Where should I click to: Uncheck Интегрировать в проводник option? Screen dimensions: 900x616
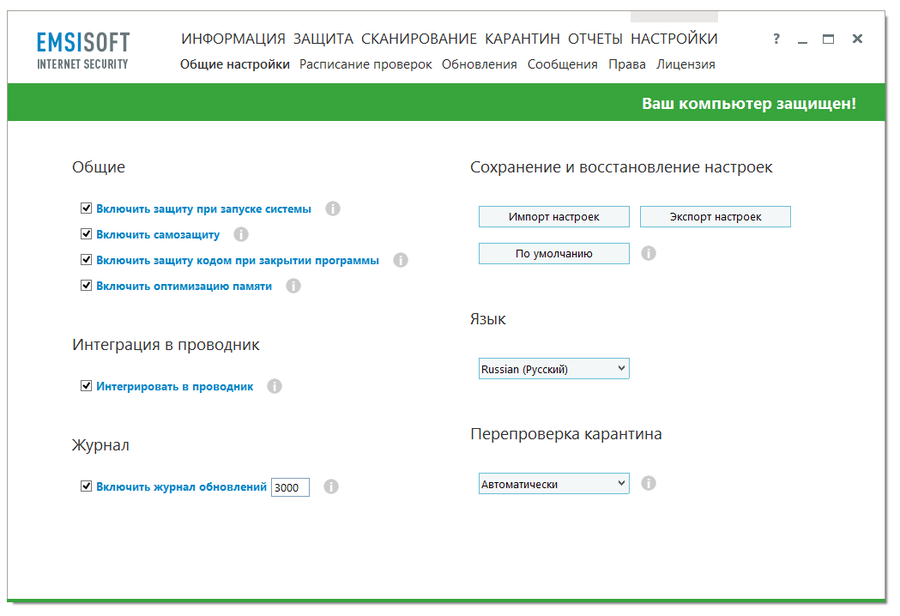(85, 386)
